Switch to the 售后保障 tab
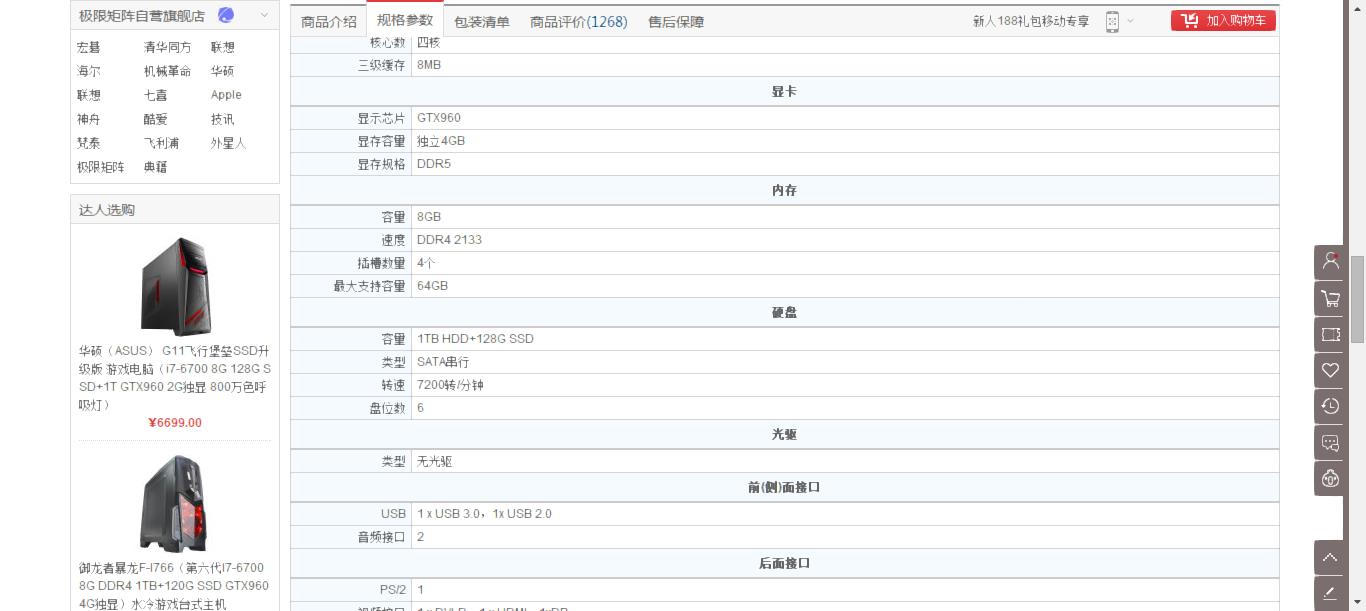 point(676,21)
